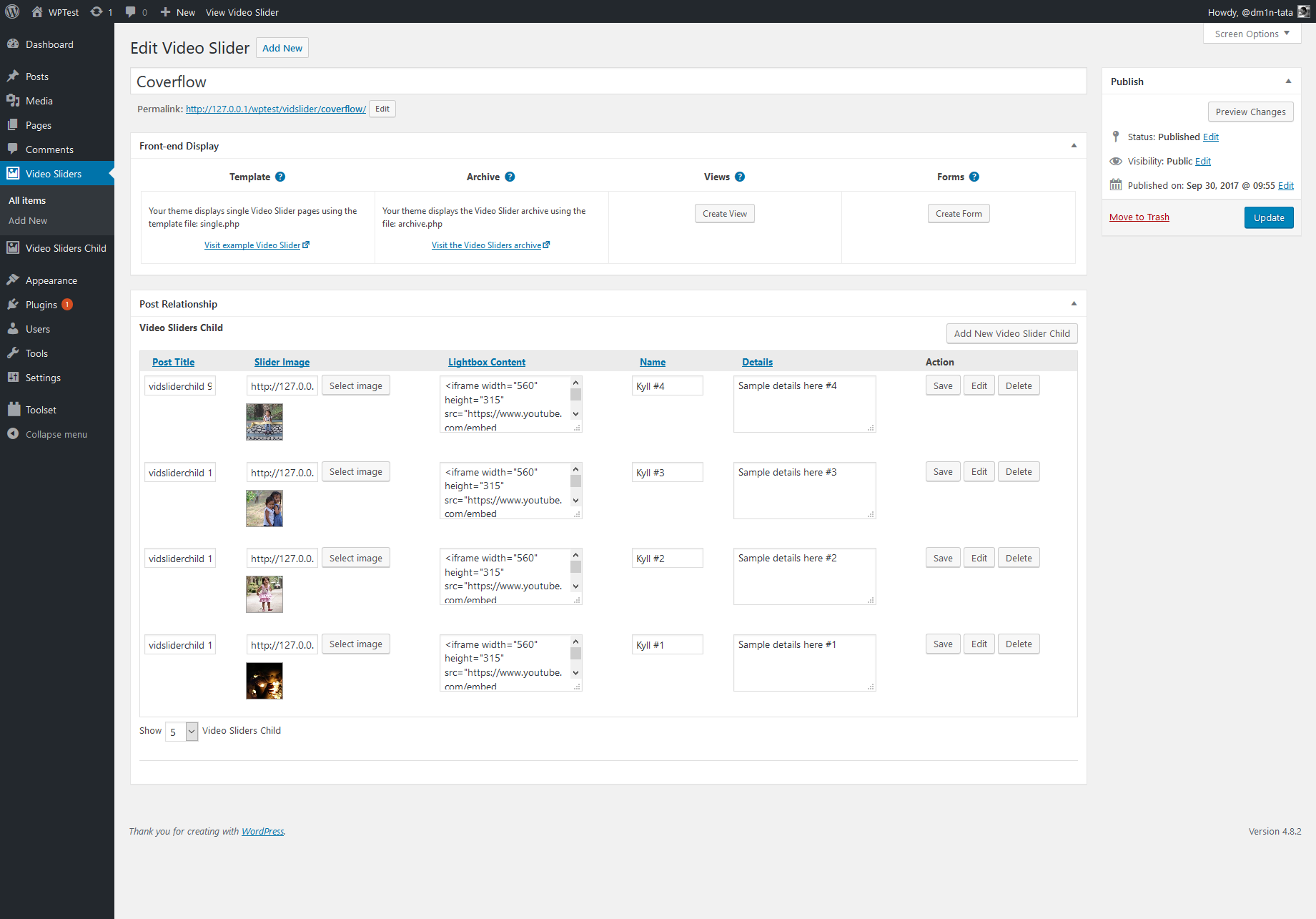Click Forms help question icon
The image size is (1316, 919).
tap(974, 177)
